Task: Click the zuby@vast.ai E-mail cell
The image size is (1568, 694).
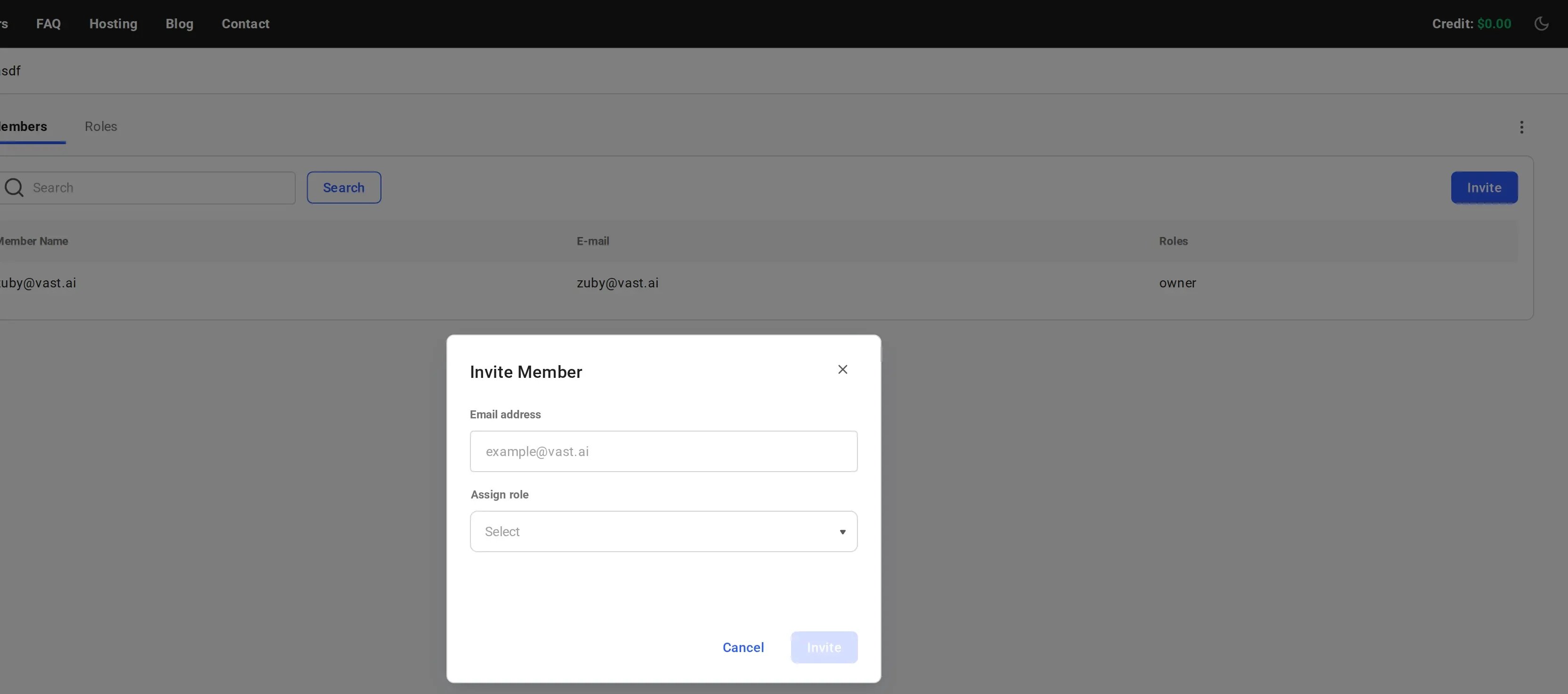Action: (x=617, y=283)
